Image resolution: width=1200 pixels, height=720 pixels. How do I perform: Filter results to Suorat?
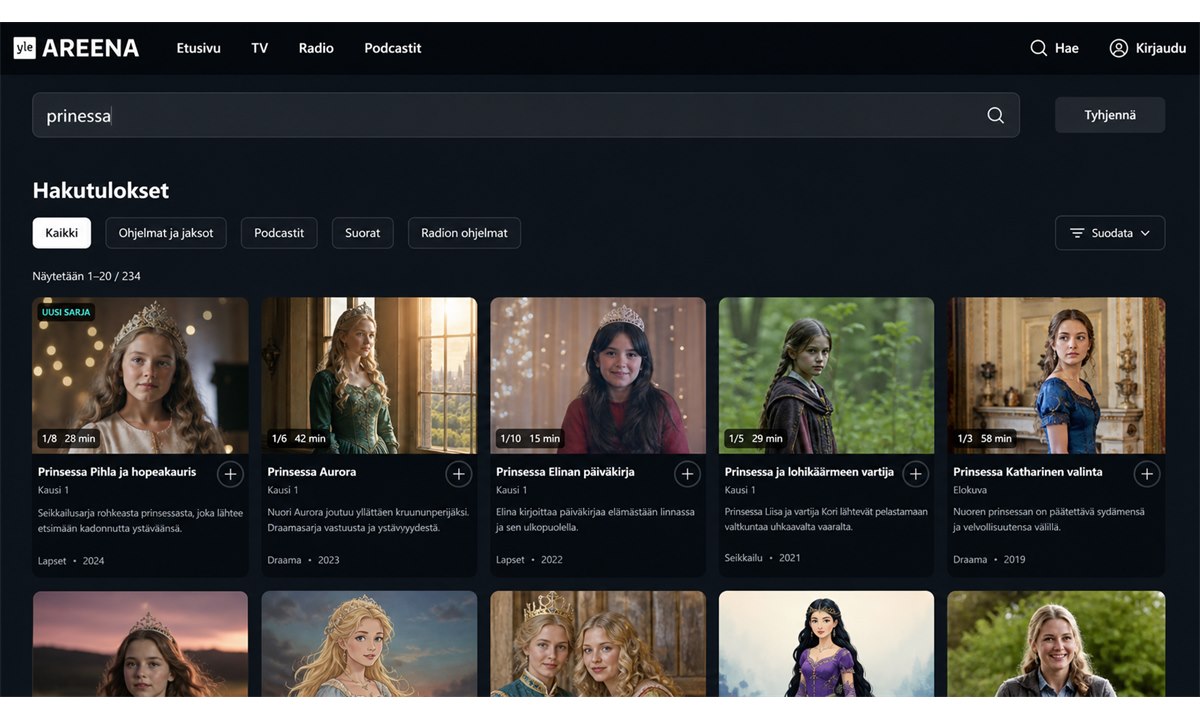click(363, 233)
